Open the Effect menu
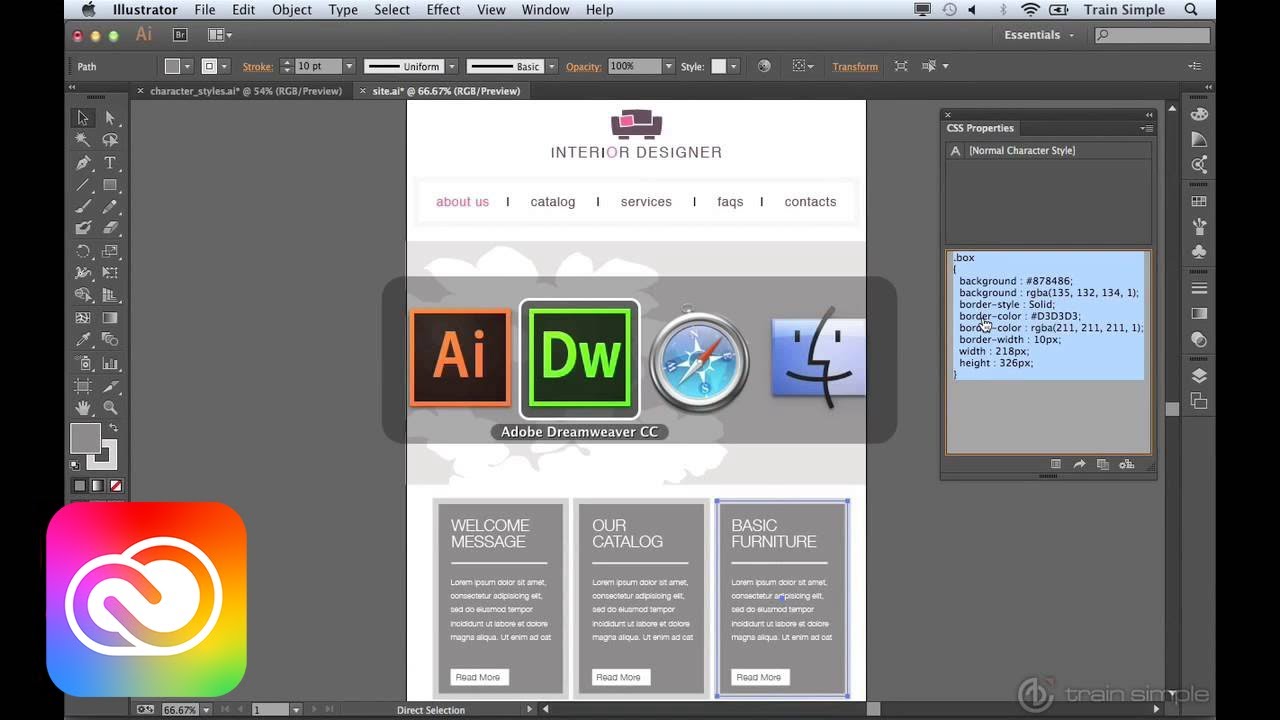1280x720 pixels. click(443, 10)
